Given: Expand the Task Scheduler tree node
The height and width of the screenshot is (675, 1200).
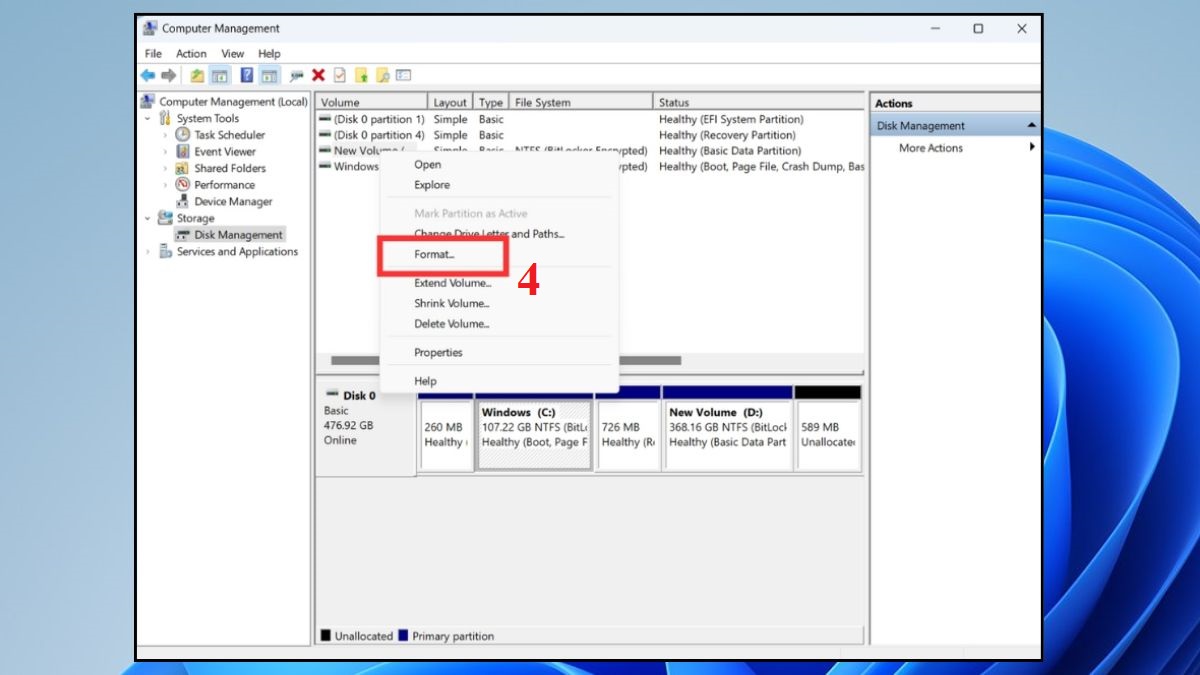Looking at the screenshot, I should coord(165,134).
